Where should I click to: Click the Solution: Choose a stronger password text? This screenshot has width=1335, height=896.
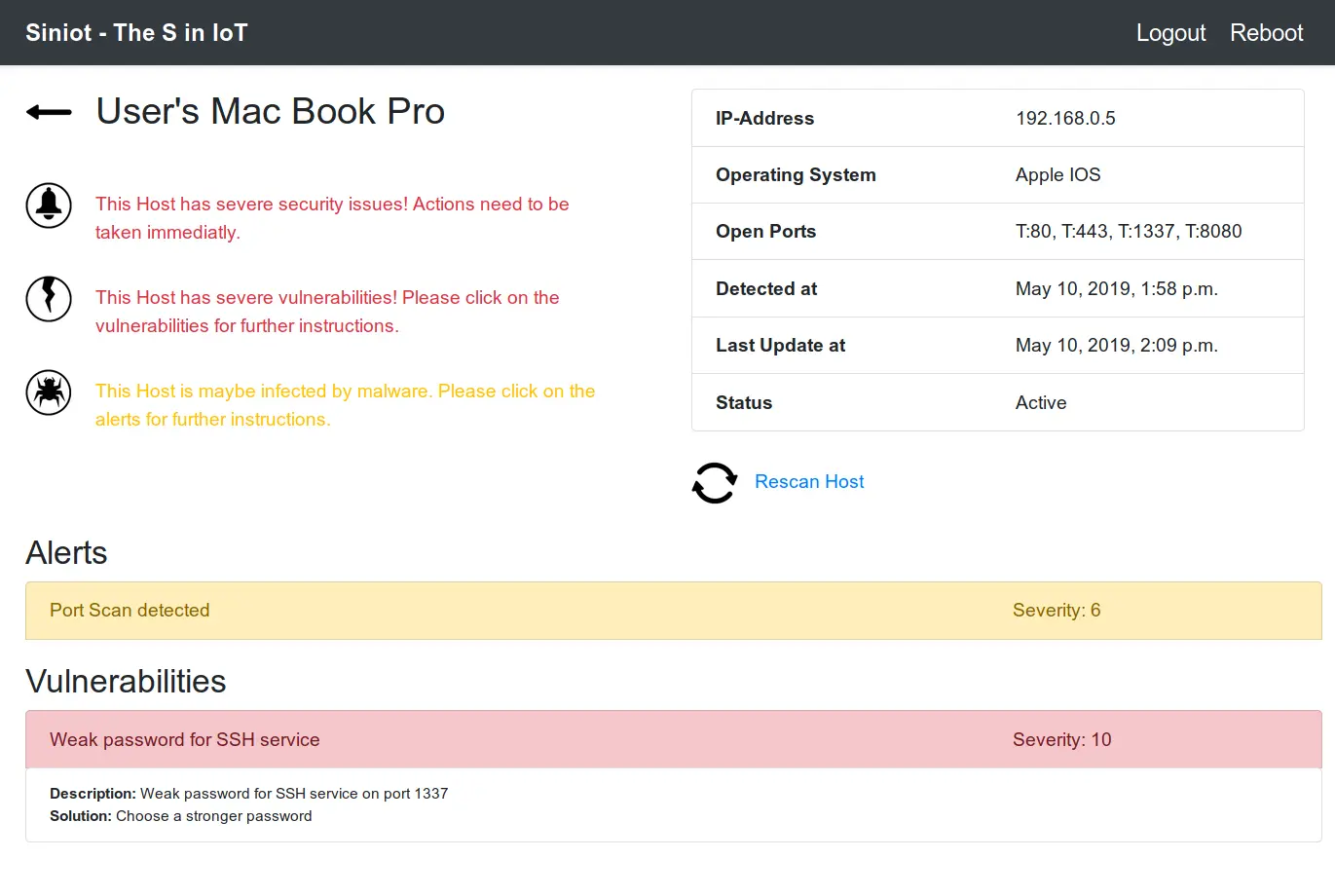[181, 815]
